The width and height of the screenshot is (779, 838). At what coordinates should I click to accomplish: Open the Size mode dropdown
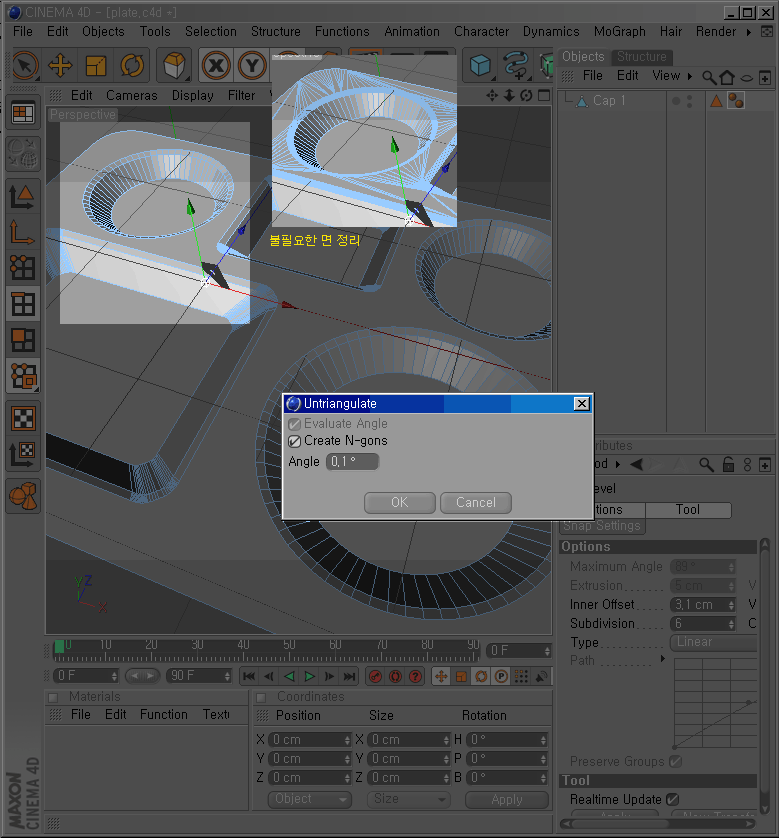(x=408, y=799)
